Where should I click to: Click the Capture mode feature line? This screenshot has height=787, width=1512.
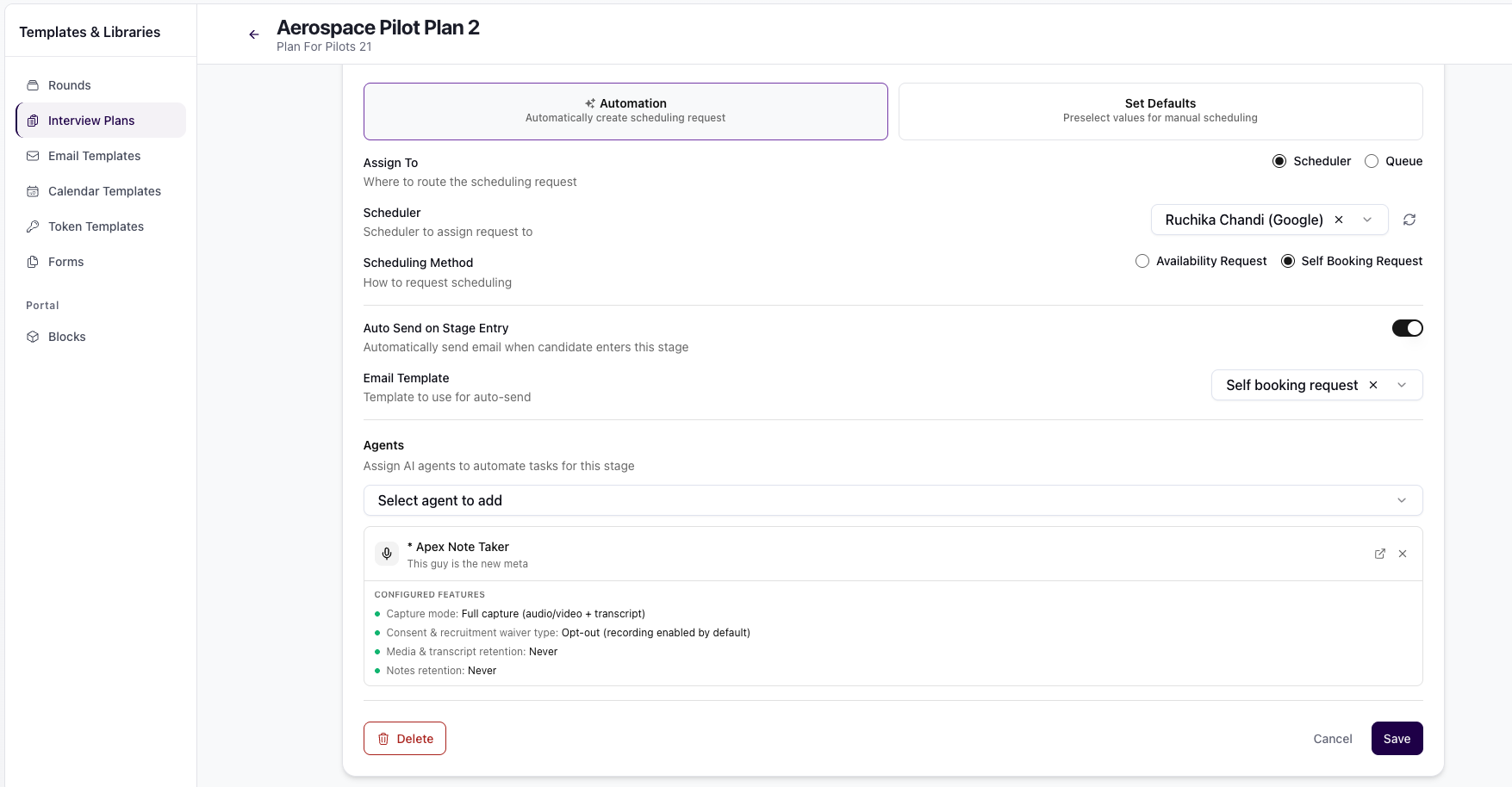click(515, 614)
